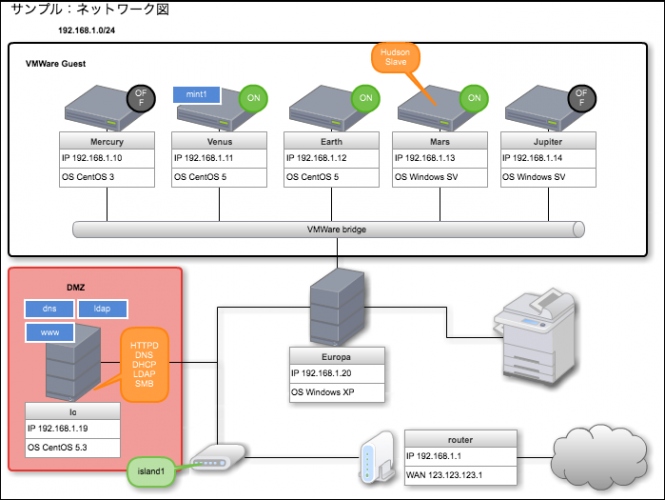Click the Hudson Slave orange callout
Viewport: 665px width, 500px height.
(395, 57)
